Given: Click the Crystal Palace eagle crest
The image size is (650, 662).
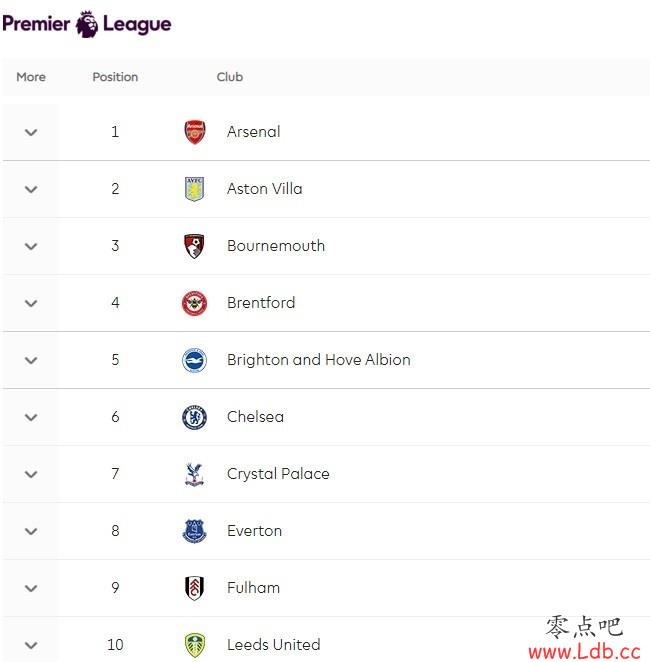Looking at the screenshot, I should (x=194, y=474).
